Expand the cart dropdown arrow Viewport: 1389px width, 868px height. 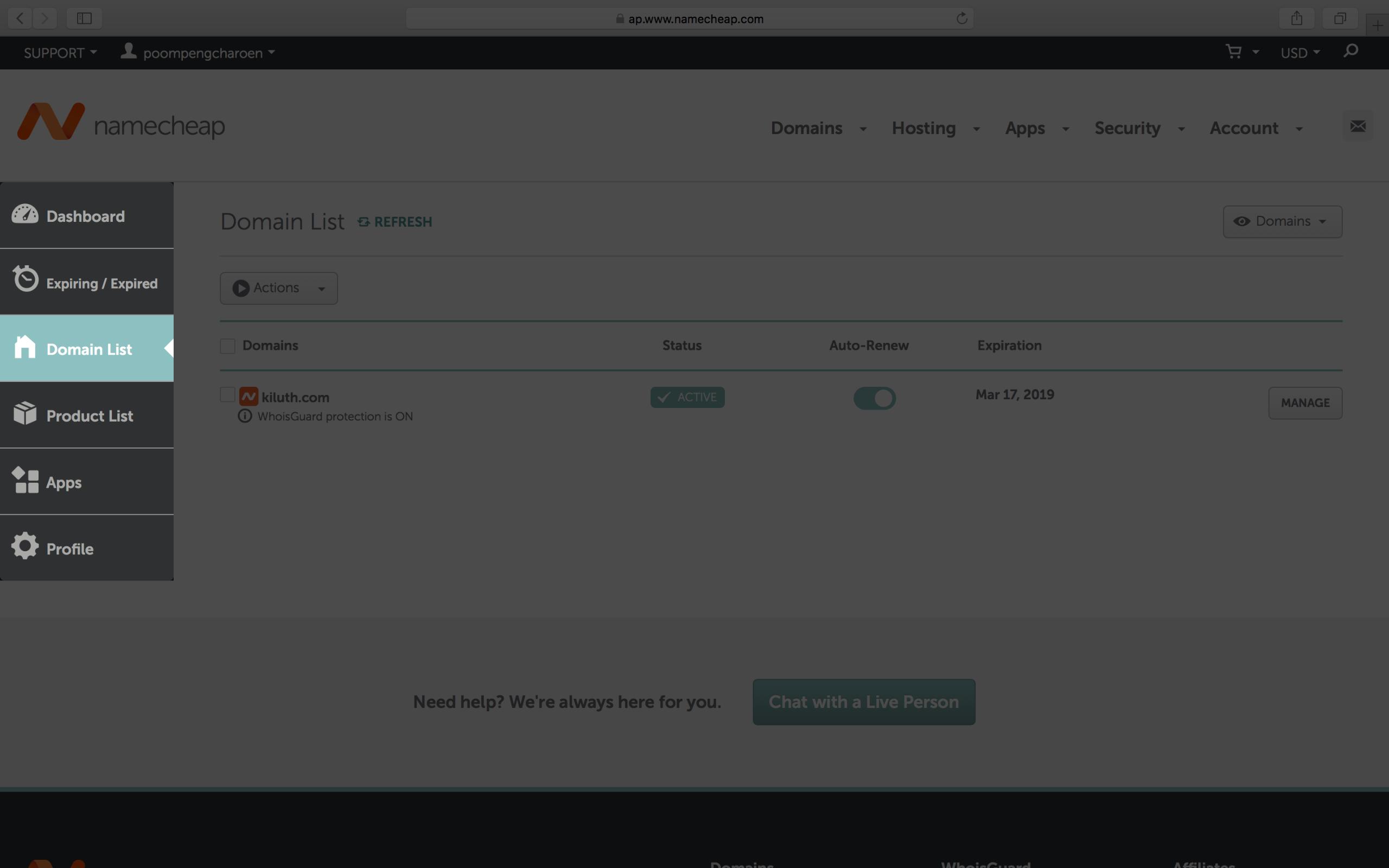click(1256, 52)
